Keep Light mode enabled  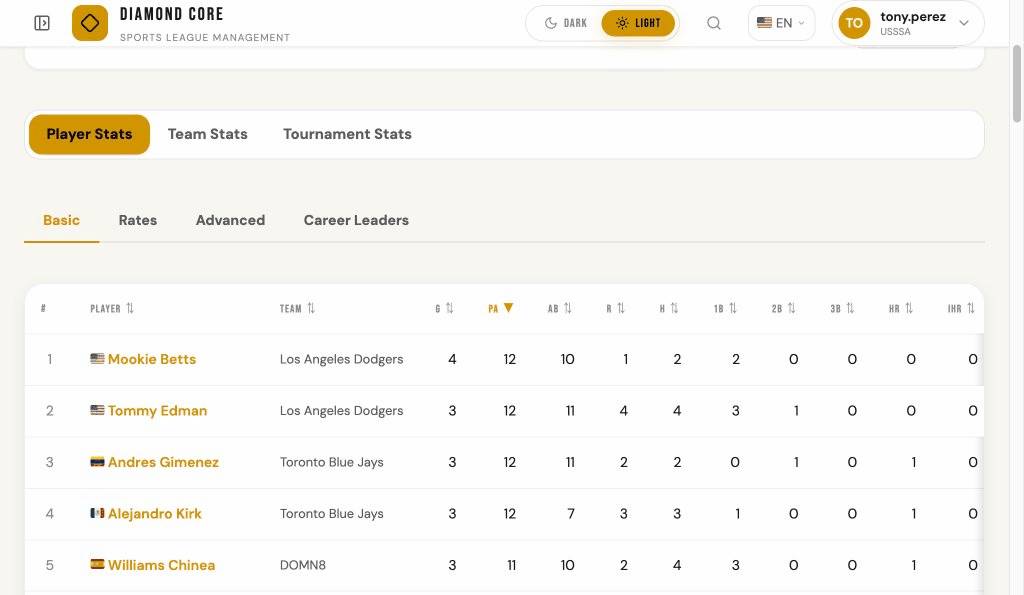[638, 22]
